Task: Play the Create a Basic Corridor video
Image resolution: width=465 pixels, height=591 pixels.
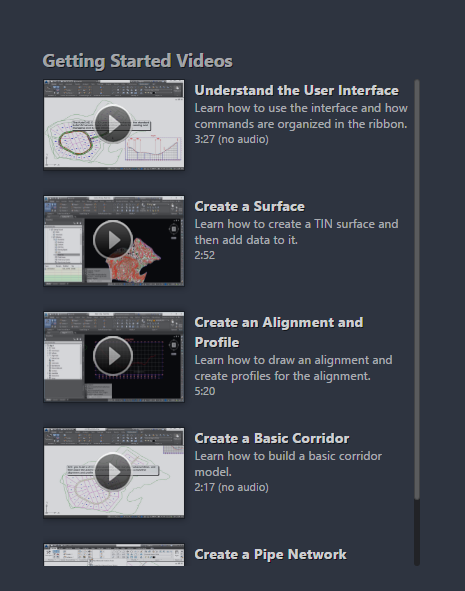Action: pyautogui.click(x=113, y=472)
